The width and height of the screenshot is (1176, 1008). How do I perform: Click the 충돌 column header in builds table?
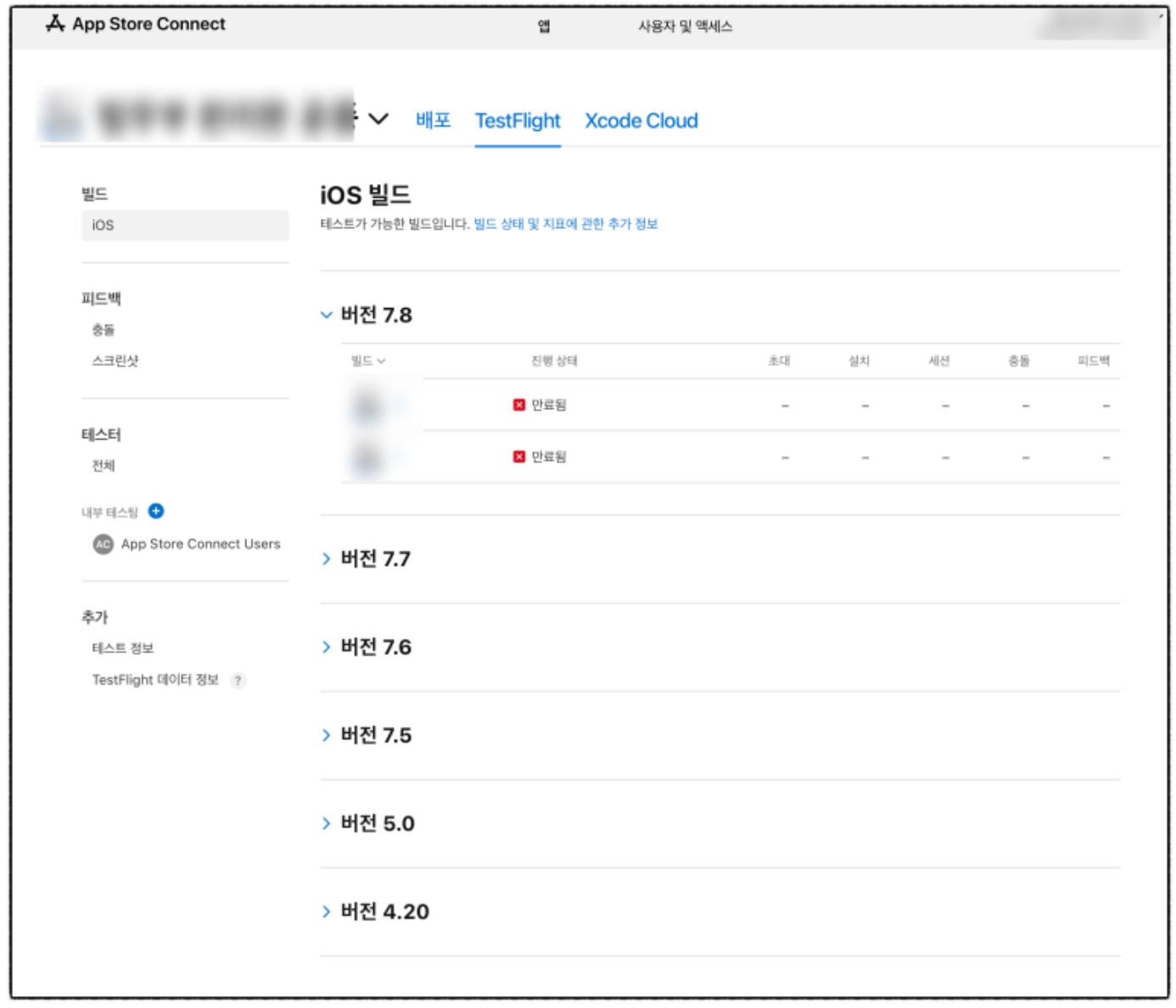coord(1019,361)
